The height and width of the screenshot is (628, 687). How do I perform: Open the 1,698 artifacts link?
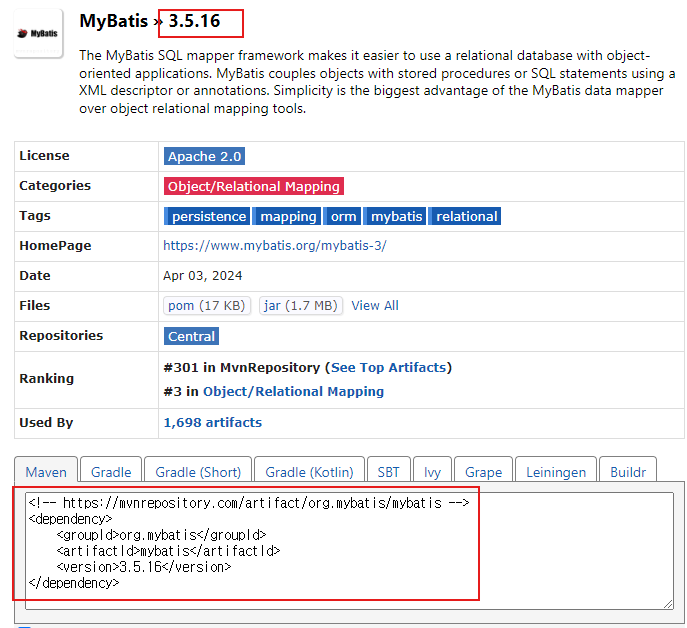point(212,422)
